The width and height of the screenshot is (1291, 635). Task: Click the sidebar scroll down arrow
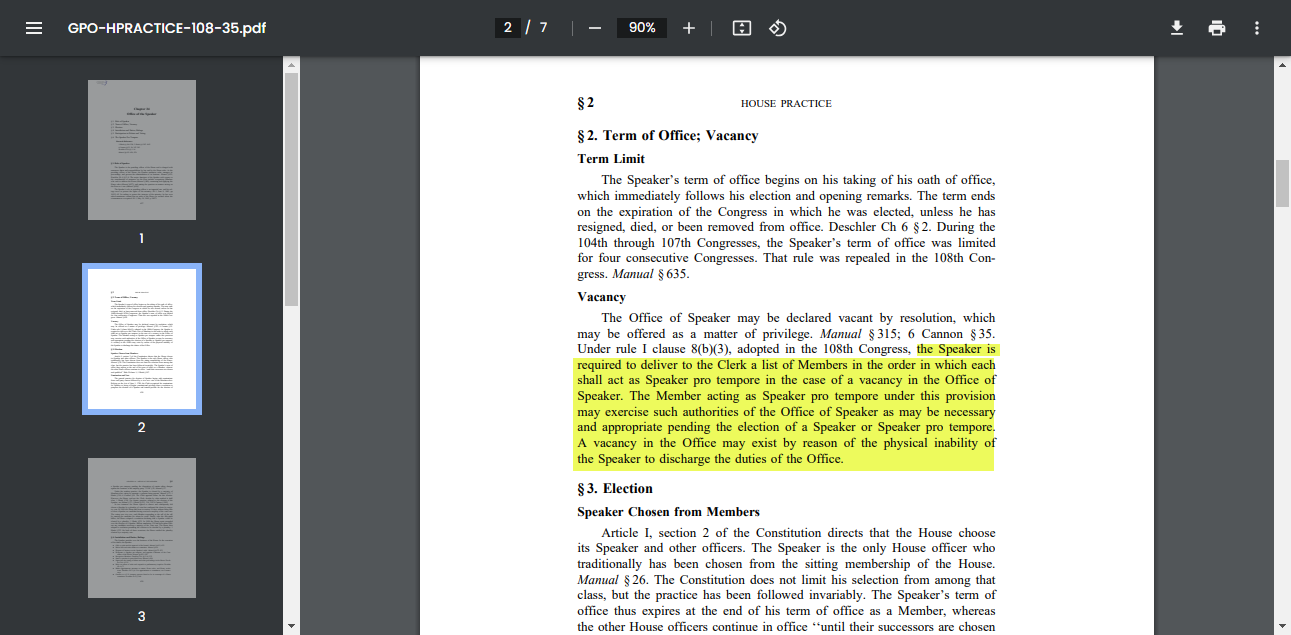[x=292, y=626]
